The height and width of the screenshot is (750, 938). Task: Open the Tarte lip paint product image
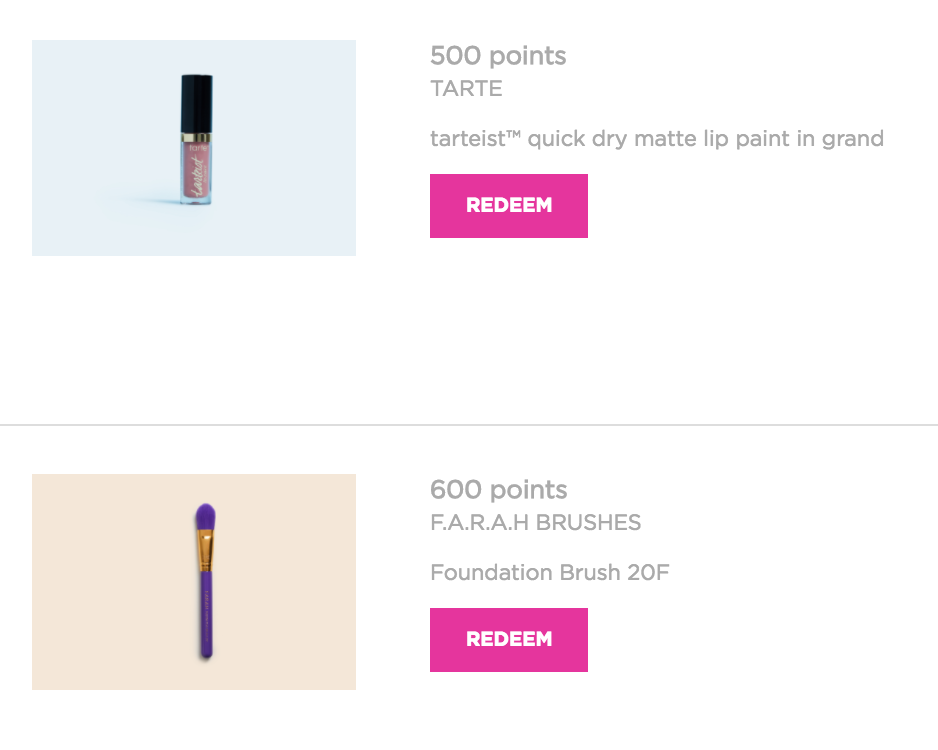[194, 148]
